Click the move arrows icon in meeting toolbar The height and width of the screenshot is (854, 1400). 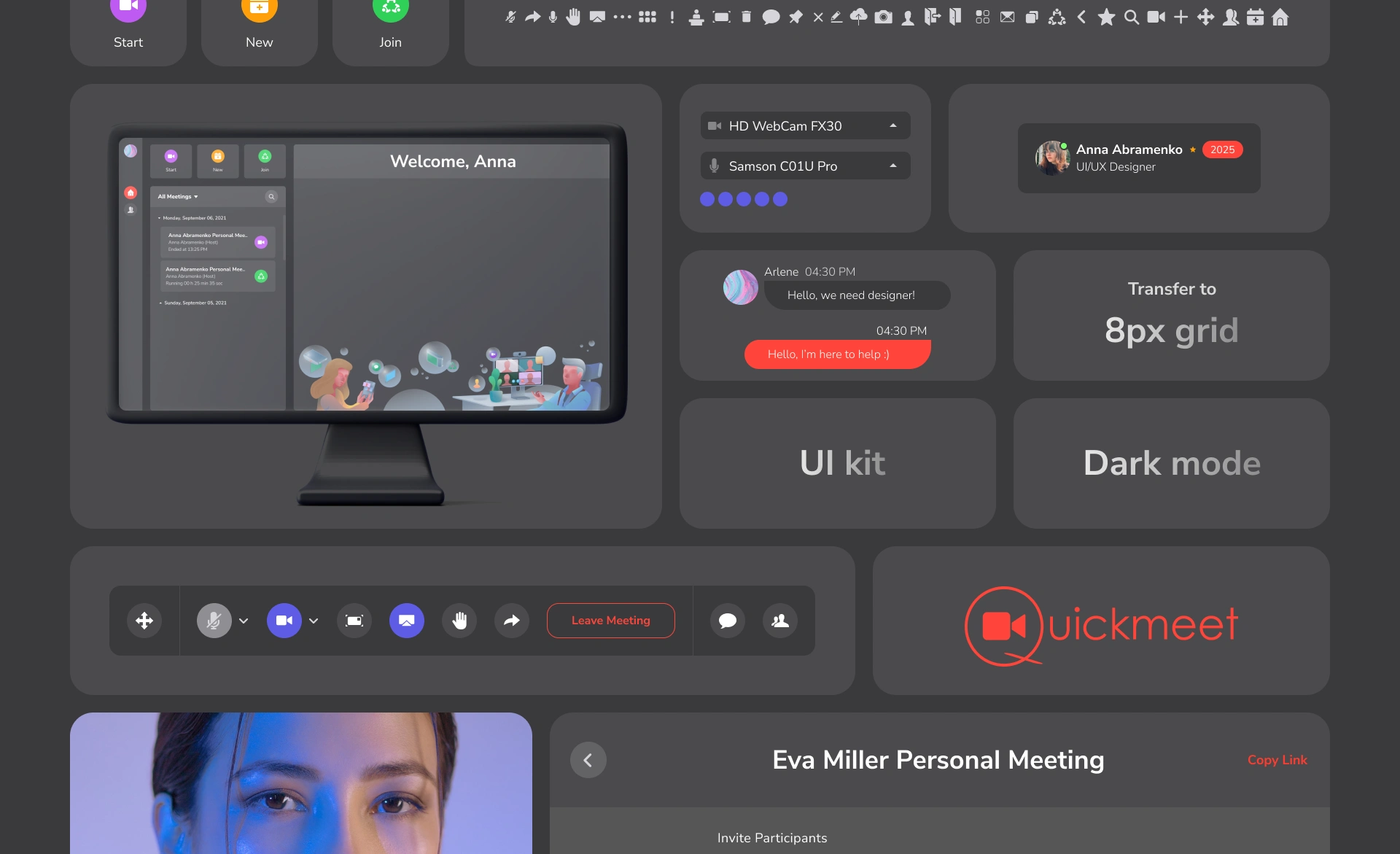(144, 621)
